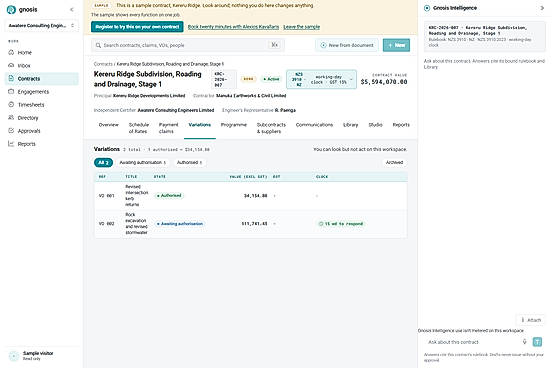The image size is (552, 368).
Task: Go to Home in the sidebar
Action: coord(42,52)
